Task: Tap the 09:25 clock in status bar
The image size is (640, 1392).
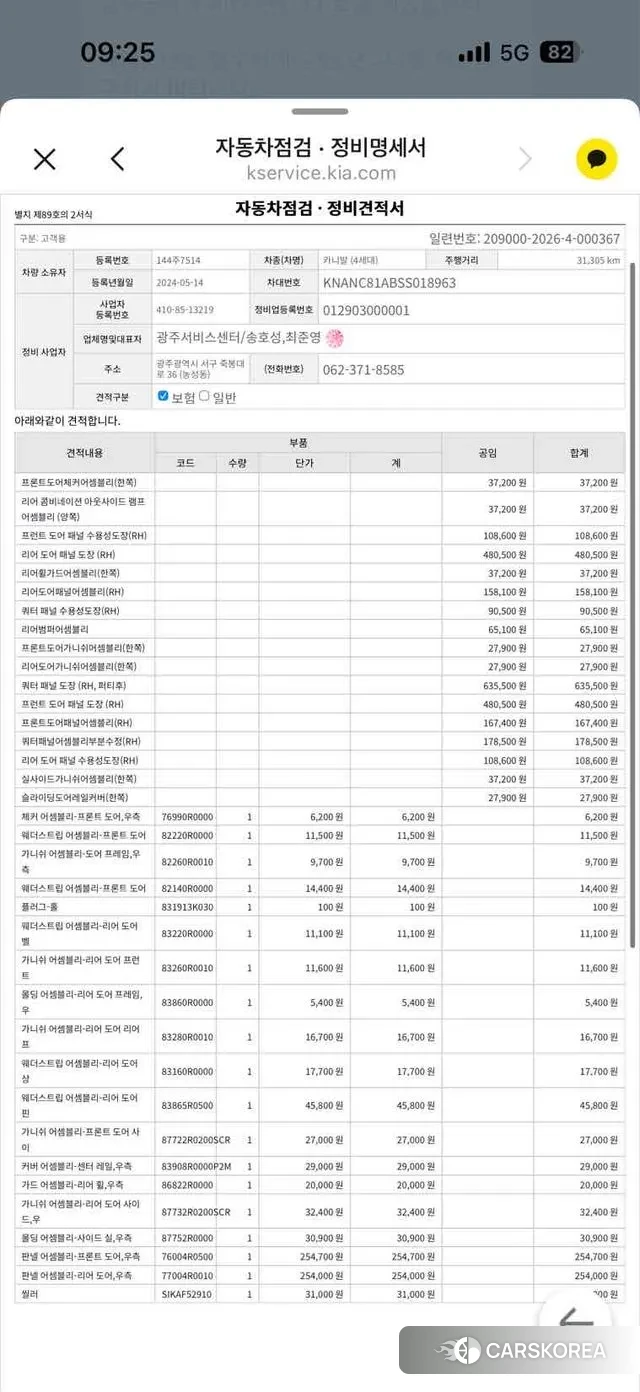Action: (x=118, y=52)
